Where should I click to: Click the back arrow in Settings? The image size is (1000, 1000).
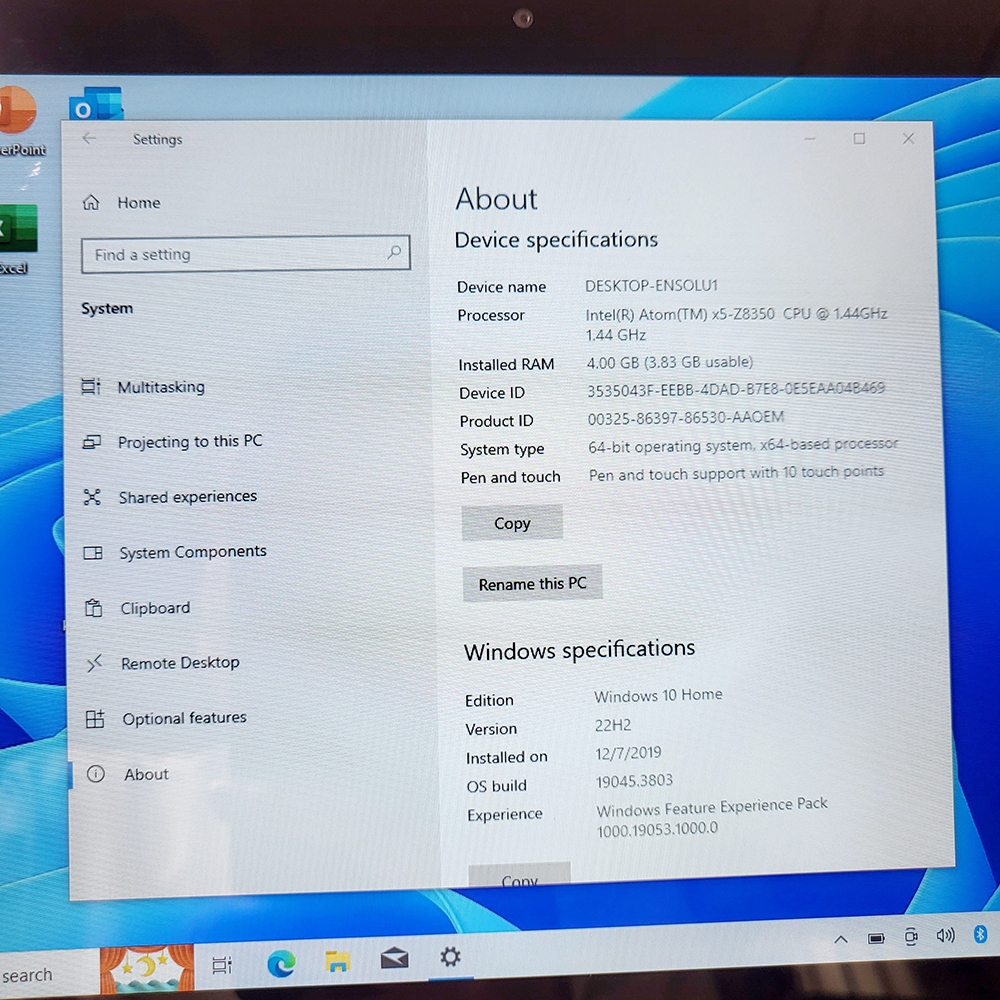click(89, 139)
